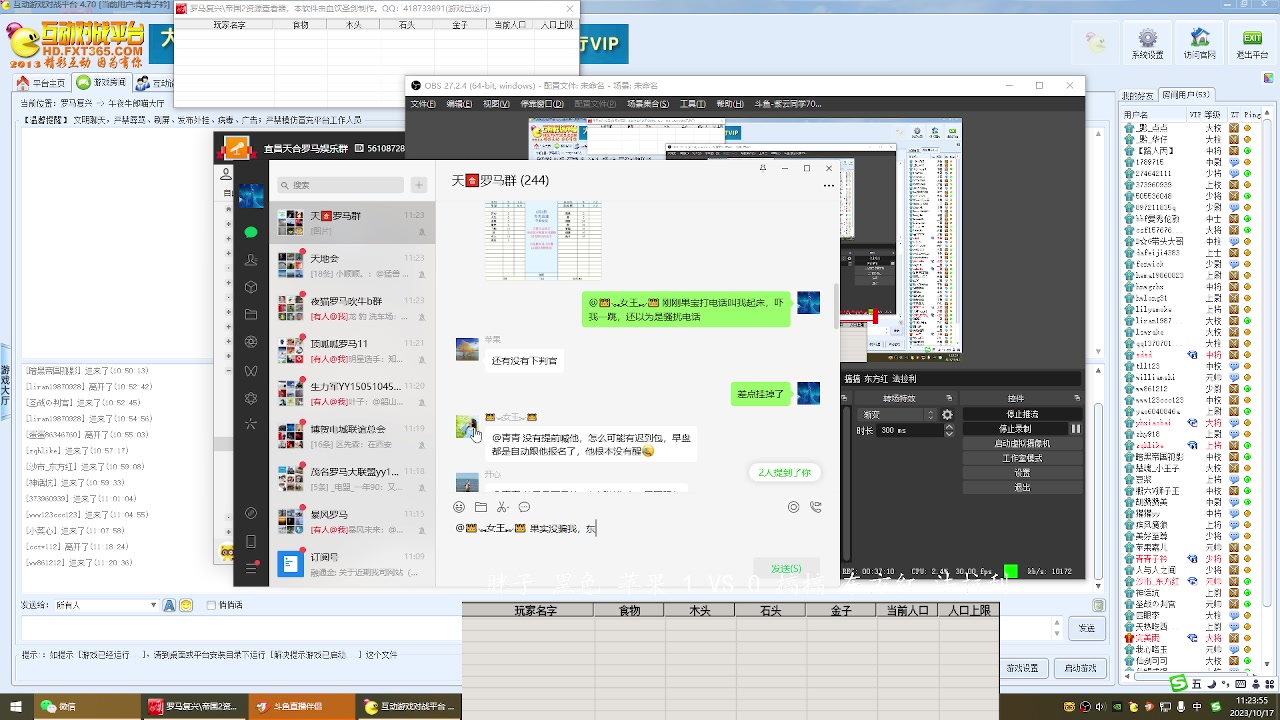The width and height of the screenshot is (1280, 720).
Task: Open the OBS 工具(T) menu
Action: click(x=693, y=104)
